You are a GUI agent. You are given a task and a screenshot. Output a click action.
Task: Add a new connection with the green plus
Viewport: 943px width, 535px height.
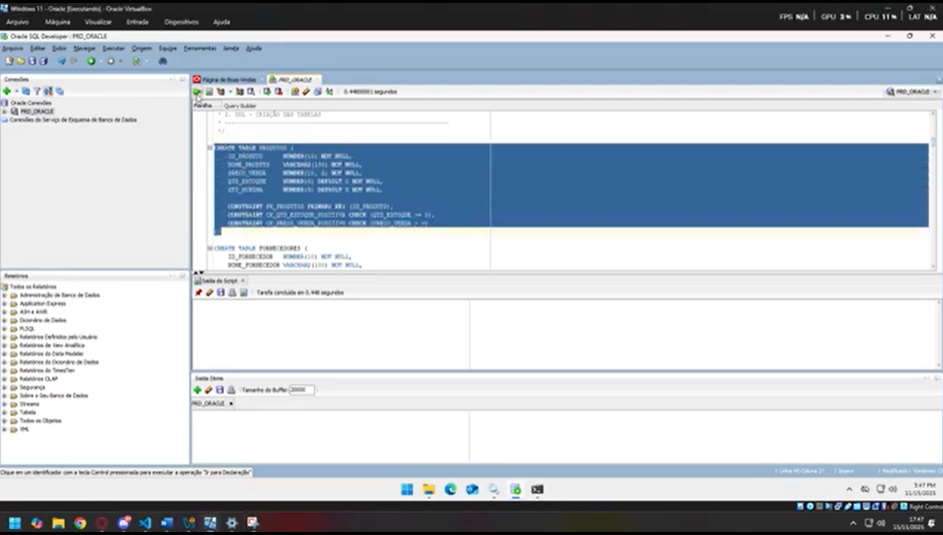pos(6,91)
